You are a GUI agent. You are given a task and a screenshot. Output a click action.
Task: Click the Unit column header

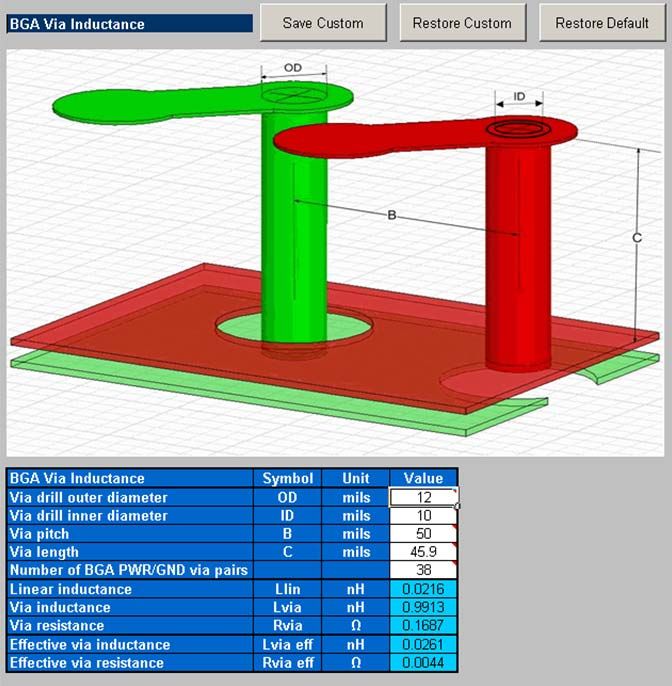click(356, 478)
